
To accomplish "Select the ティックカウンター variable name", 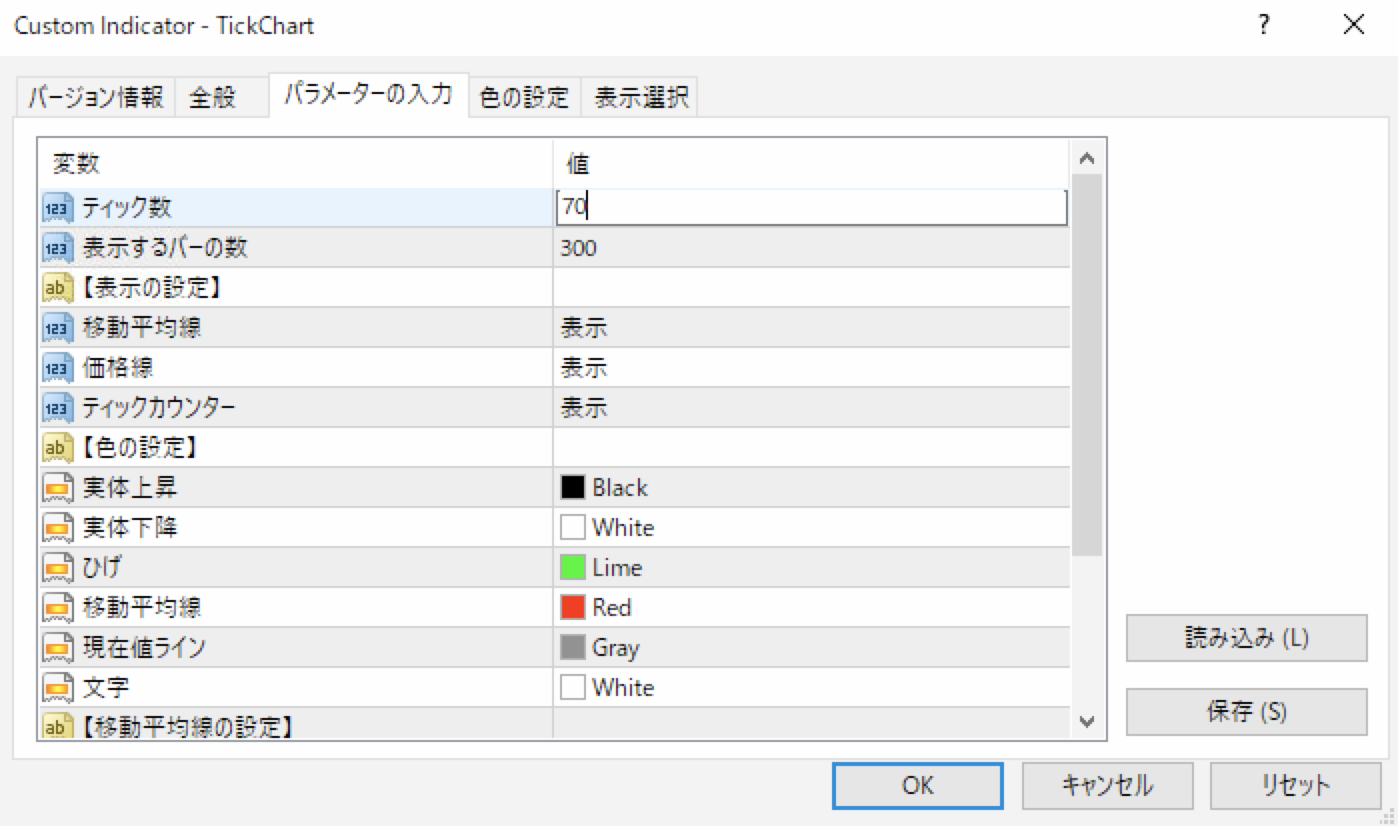I will (x=159, y=408).
